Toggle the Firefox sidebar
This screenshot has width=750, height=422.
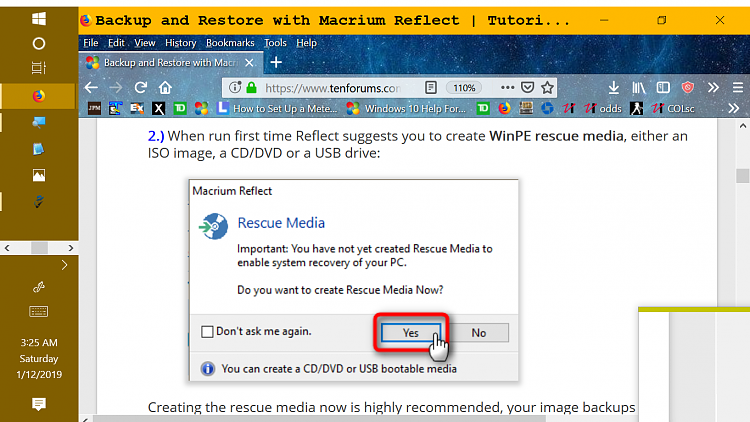(x=663, y=88)
